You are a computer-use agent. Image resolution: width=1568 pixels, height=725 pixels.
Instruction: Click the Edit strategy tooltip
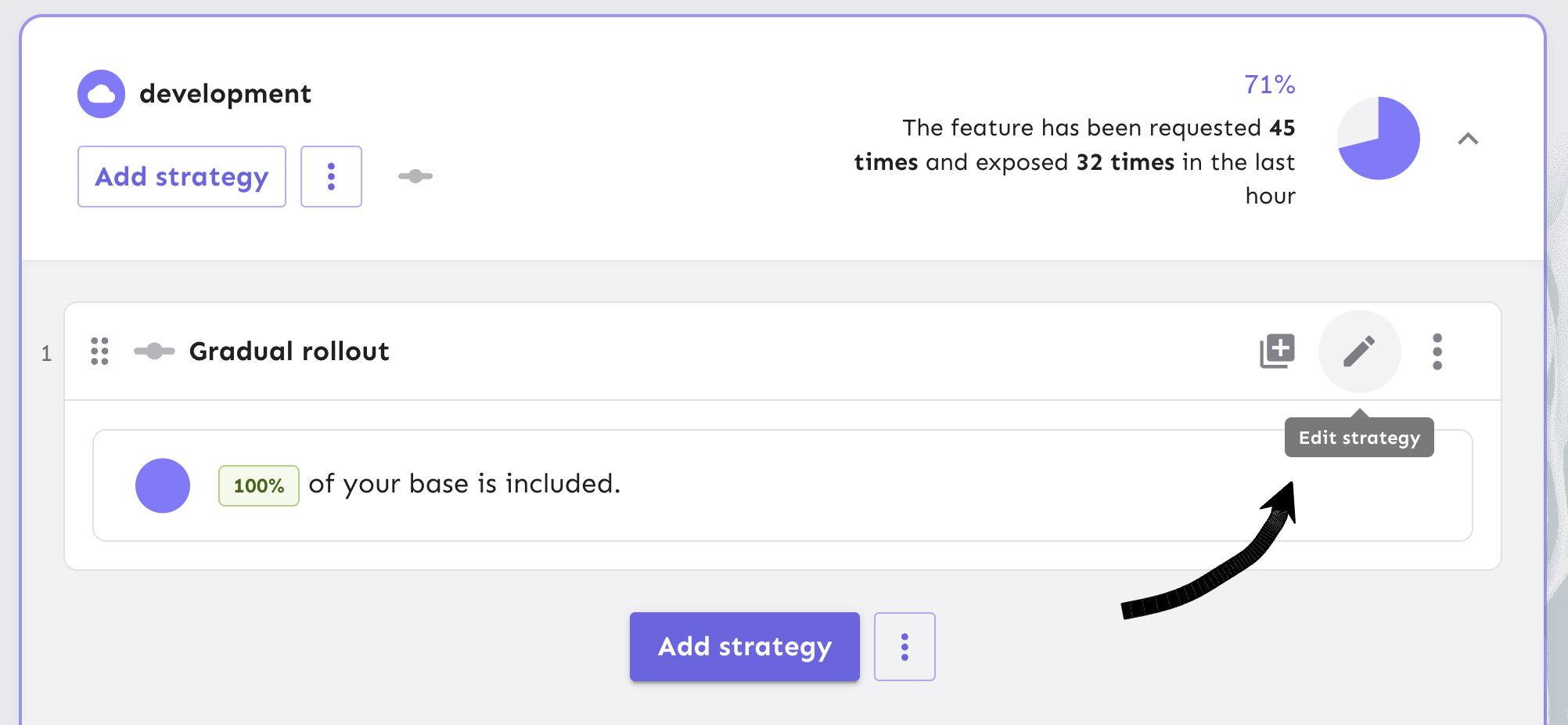(1359, 438)
